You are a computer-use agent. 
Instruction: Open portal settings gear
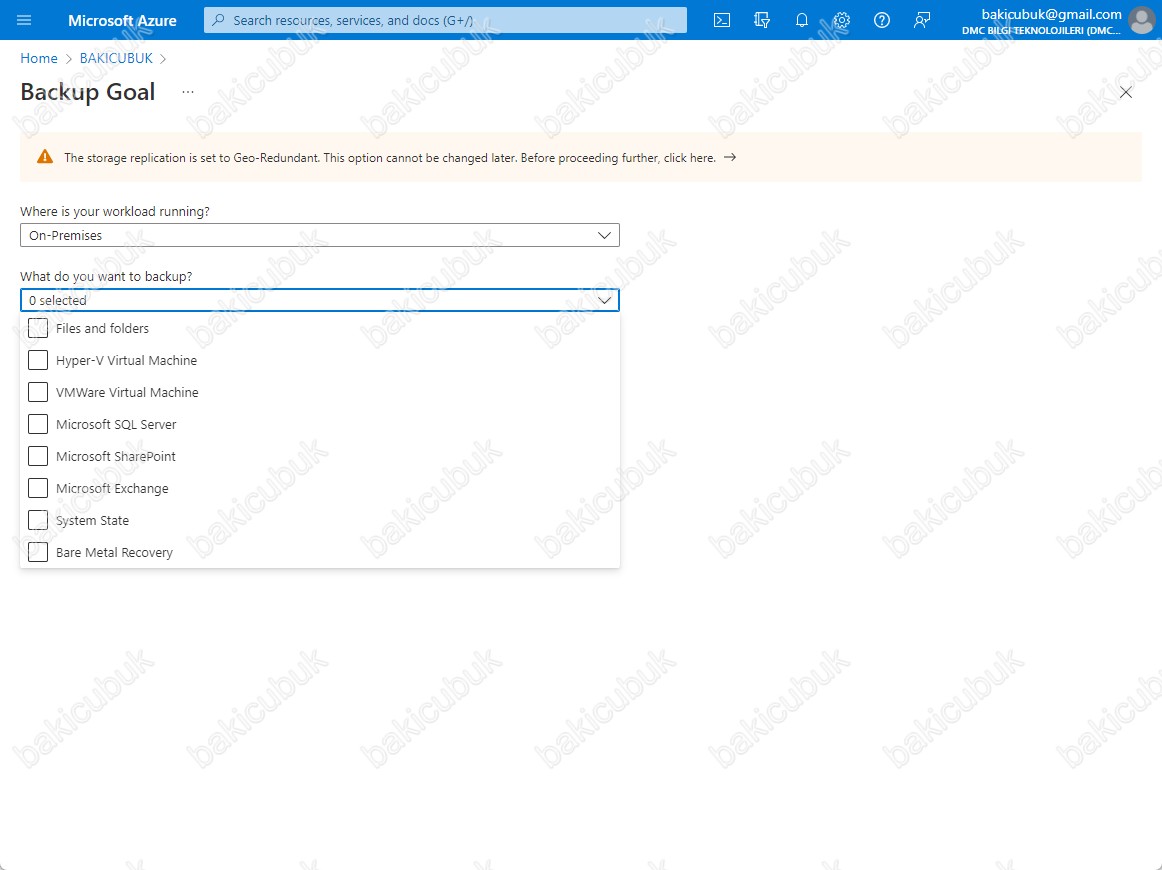pos(842,20)
